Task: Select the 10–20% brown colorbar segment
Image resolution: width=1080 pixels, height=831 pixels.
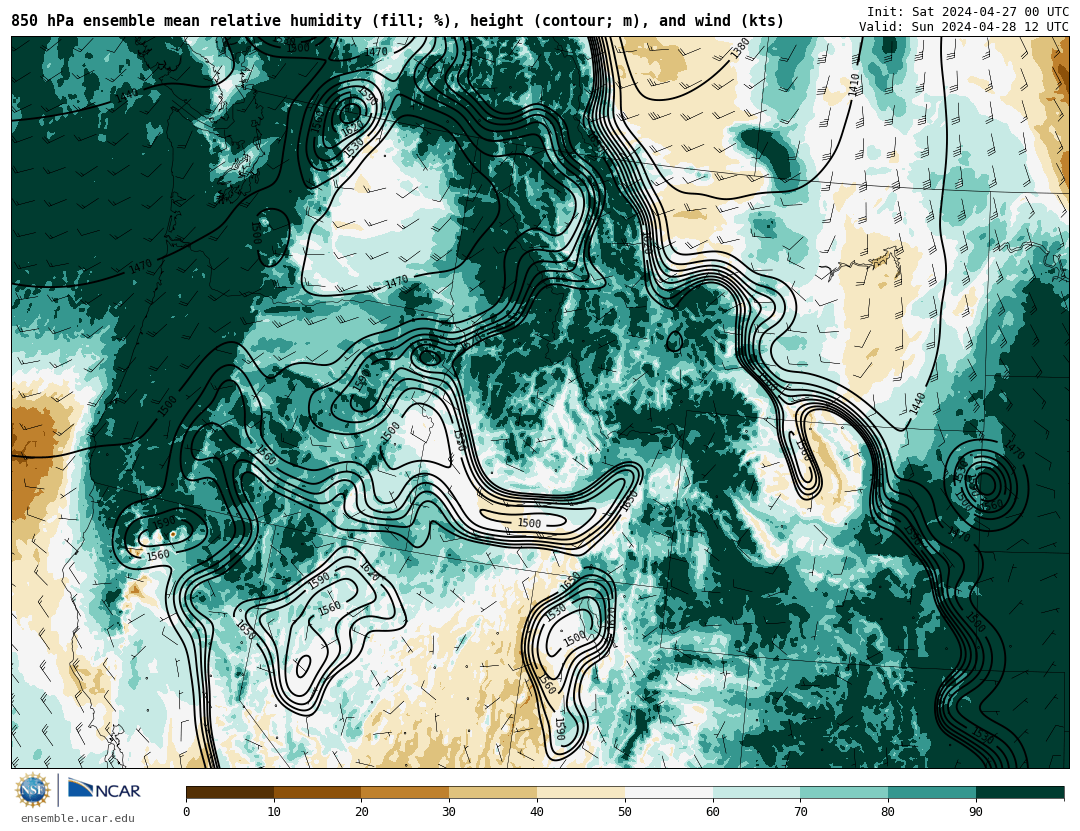Action: coord(318,792)
